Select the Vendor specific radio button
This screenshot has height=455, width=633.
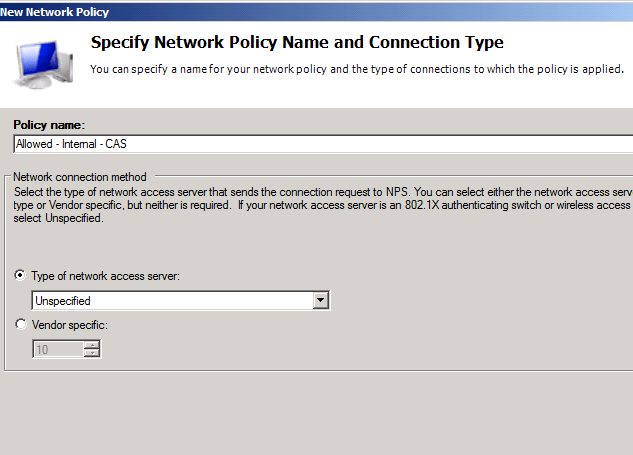pos(21,325)
